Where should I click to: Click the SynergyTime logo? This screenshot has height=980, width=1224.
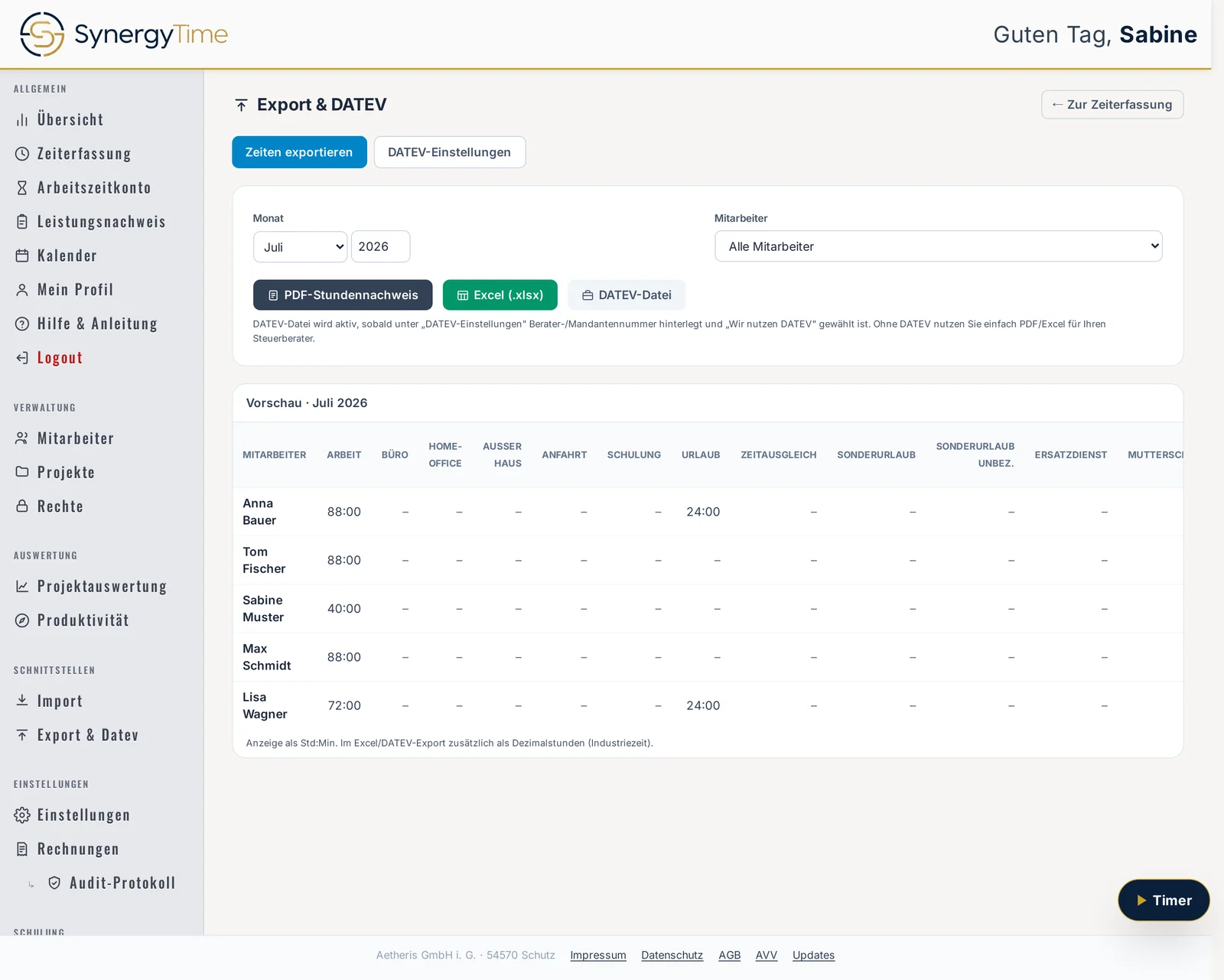click(x=123, y=34)
